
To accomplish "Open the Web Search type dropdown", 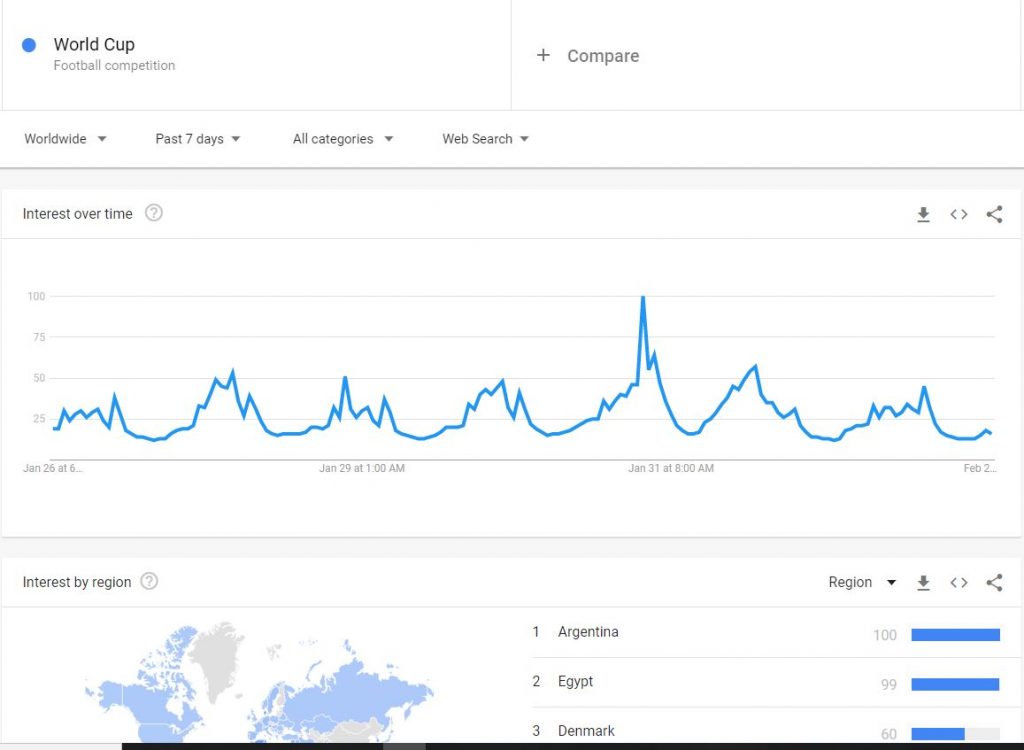I will tap(485, 139).
